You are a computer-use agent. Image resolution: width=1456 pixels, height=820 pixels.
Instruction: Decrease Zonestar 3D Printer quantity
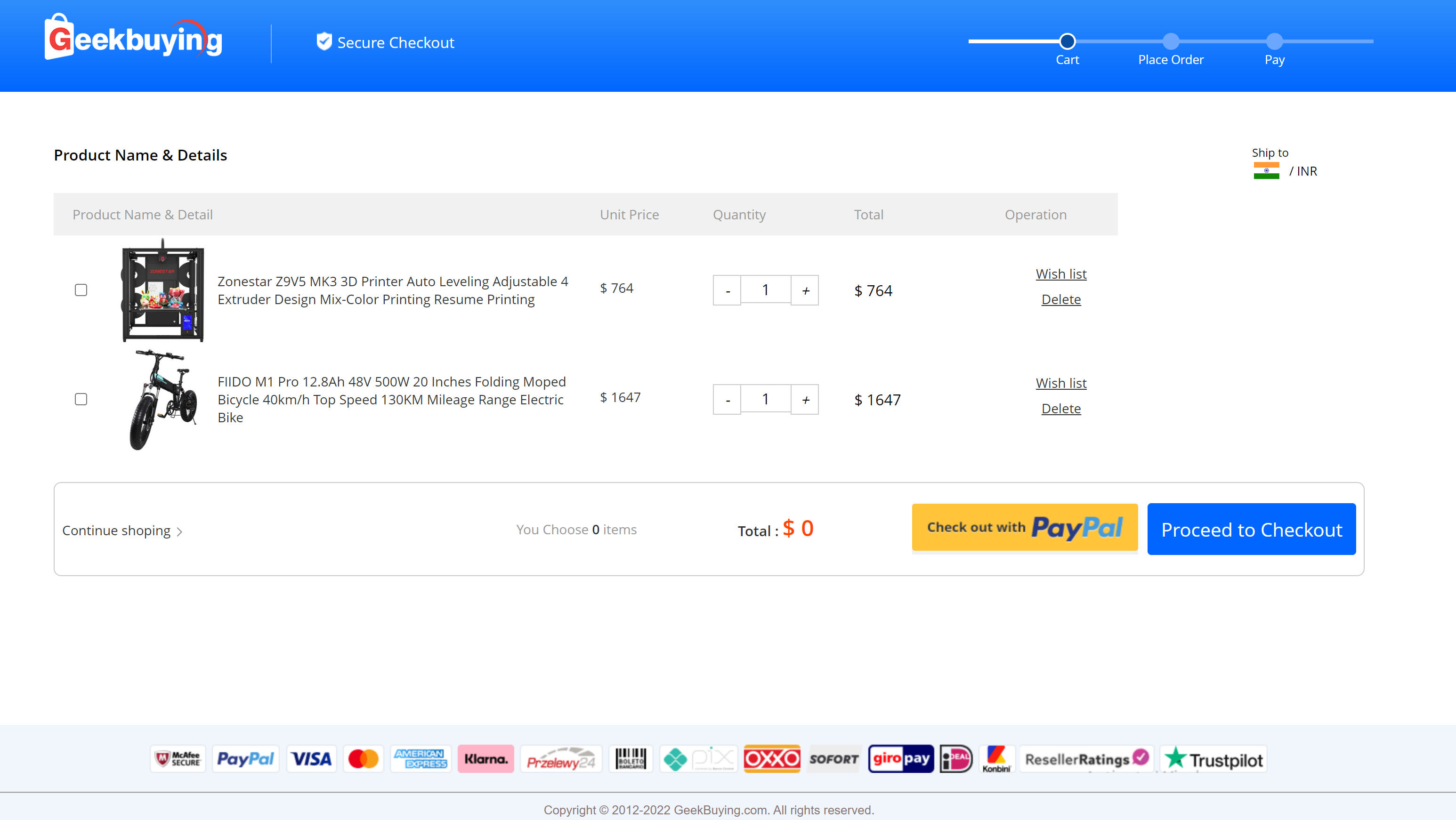click(727, 290)
